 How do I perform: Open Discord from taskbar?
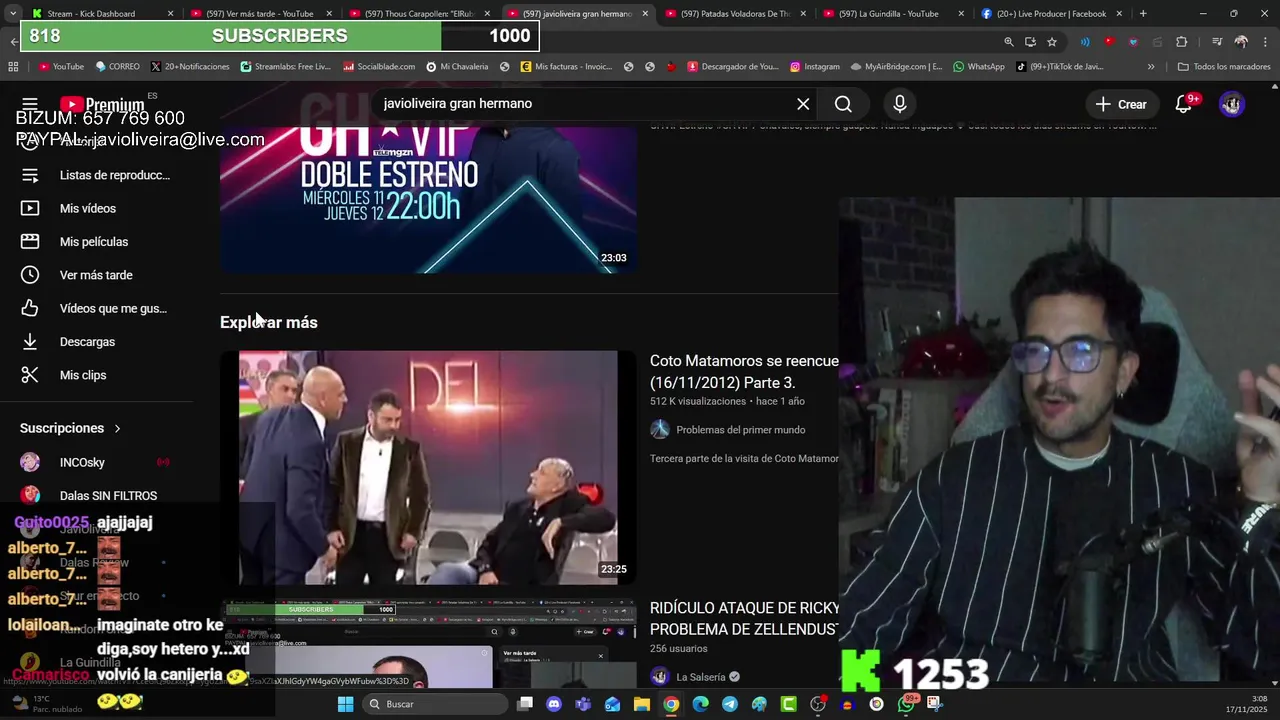pos(554,704)
